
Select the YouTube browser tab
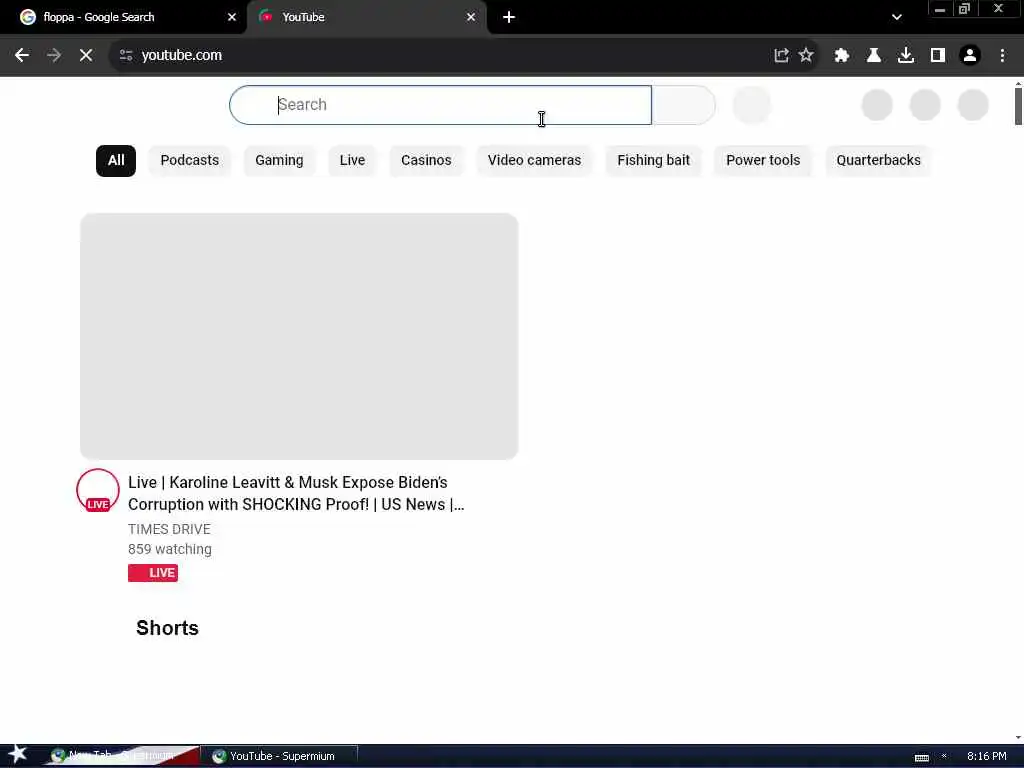366,17
